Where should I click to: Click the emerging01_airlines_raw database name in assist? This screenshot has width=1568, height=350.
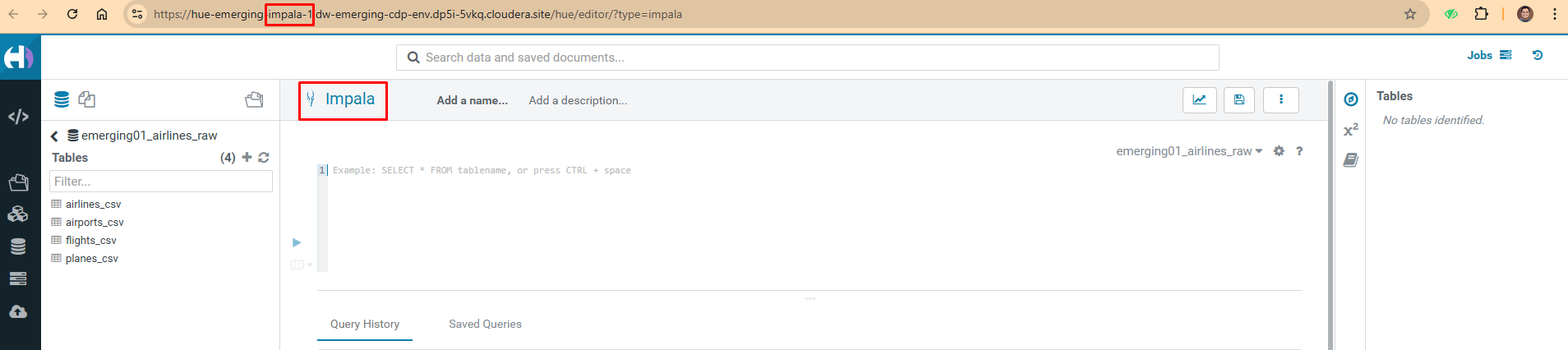(150, 136)
